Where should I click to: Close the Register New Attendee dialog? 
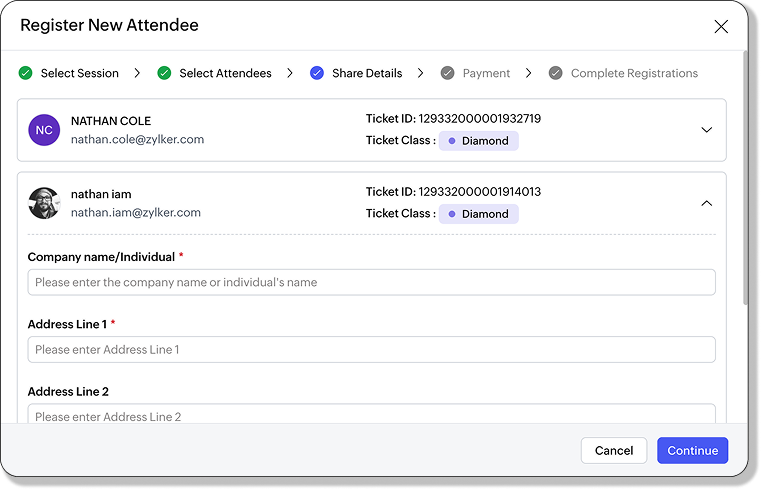point(721,27)
